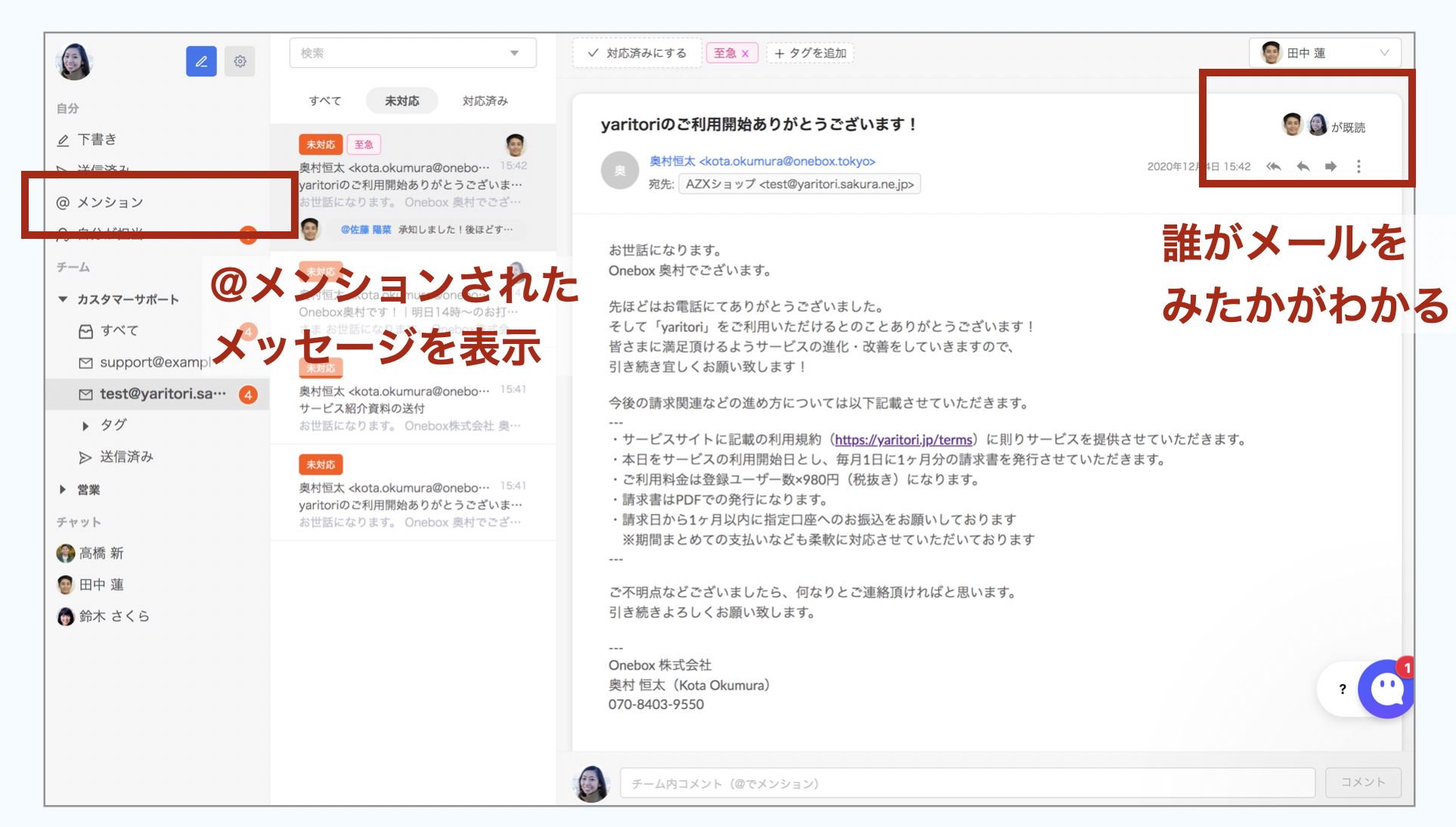Click the タグを追加 button
The height and width of the screenshot is (827, 1456).
point(810,53)
